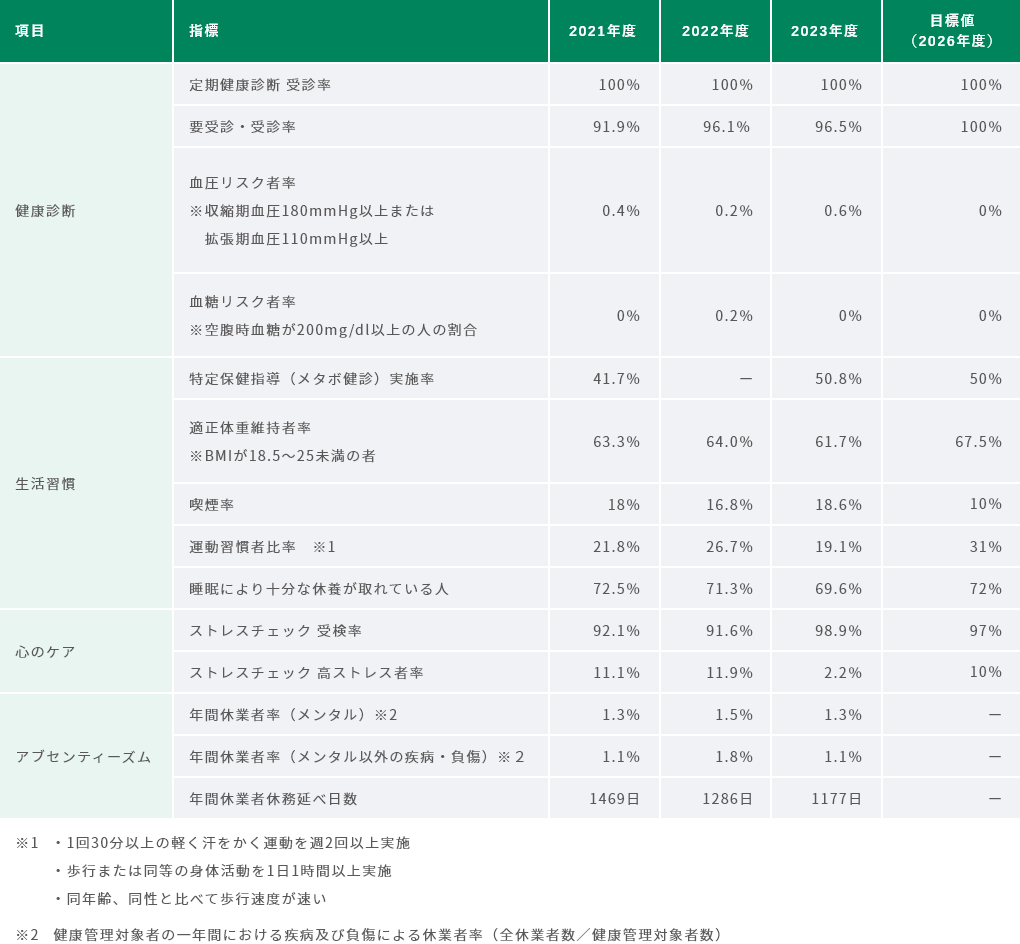The width and height of the screenshot is (1020, 944).
Task: Click 年間休業者率(メンタル)※2 label
Action: pos(293,715)
